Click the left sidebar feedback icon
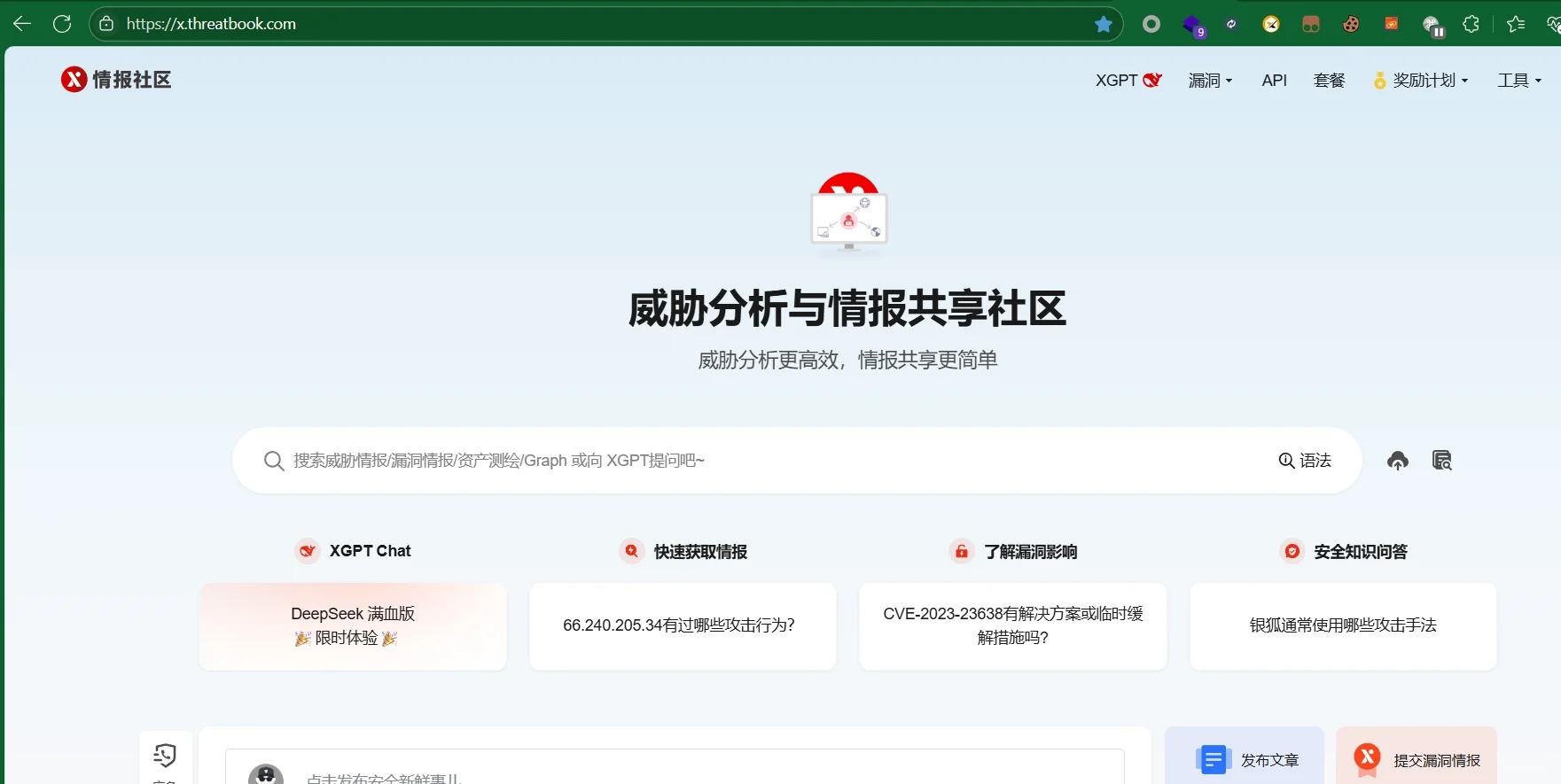The width and height of the screenshot is (1561, 784). coord(165,756)
